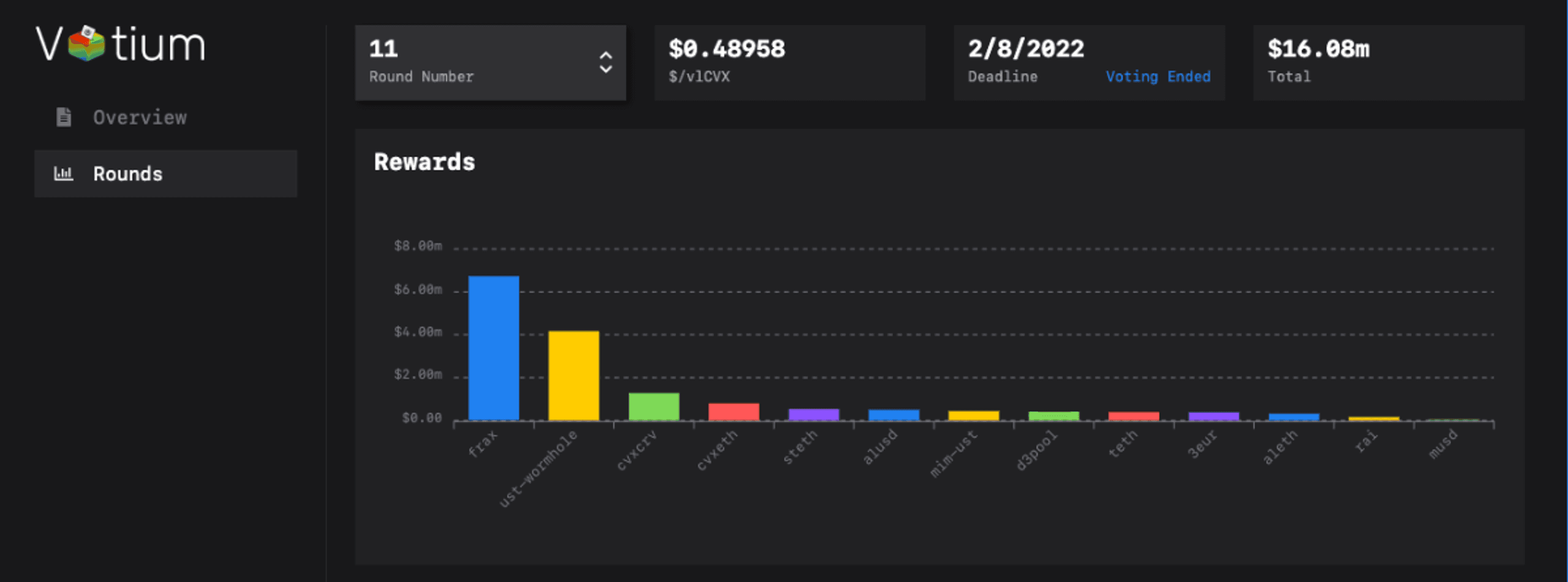Click the green d3pool bar
1568x582 pixels.
1053,416
